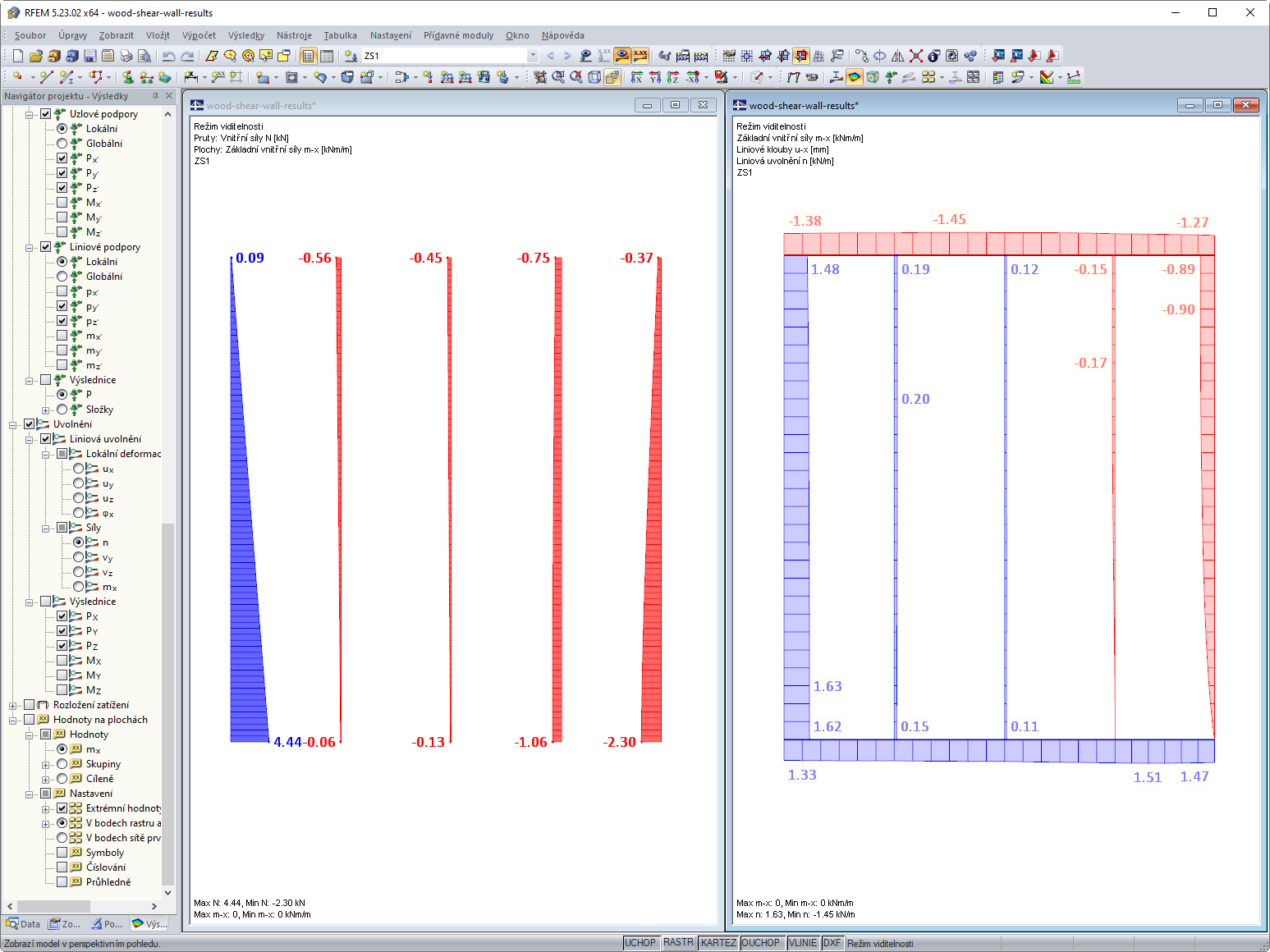Toggle the project navigator panel
1270x952 pixels.
point(308,56)
